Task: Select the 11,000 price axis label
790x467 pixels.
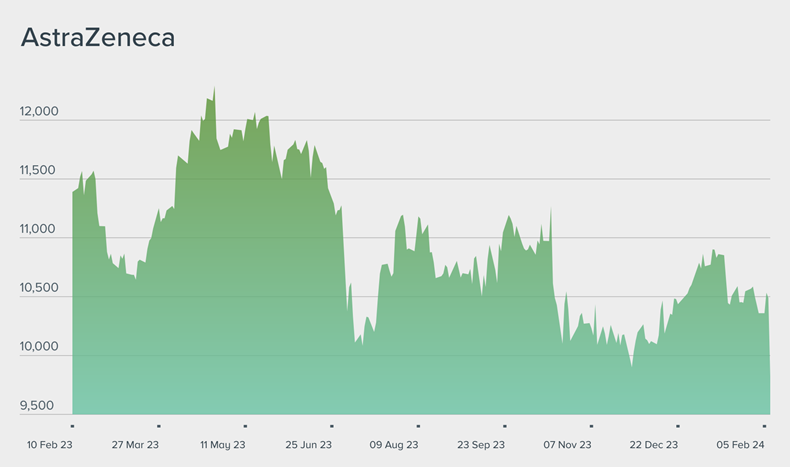Action: (x=40, y=229)
